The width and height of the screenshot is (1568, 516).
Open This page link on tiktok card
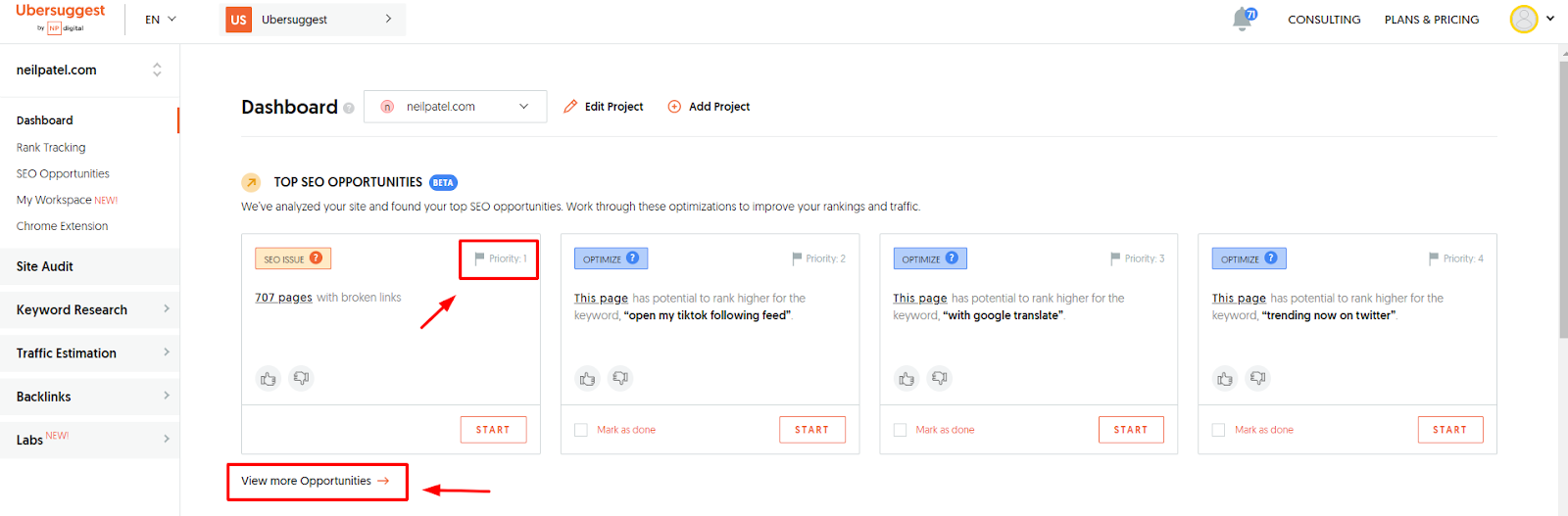601,299
